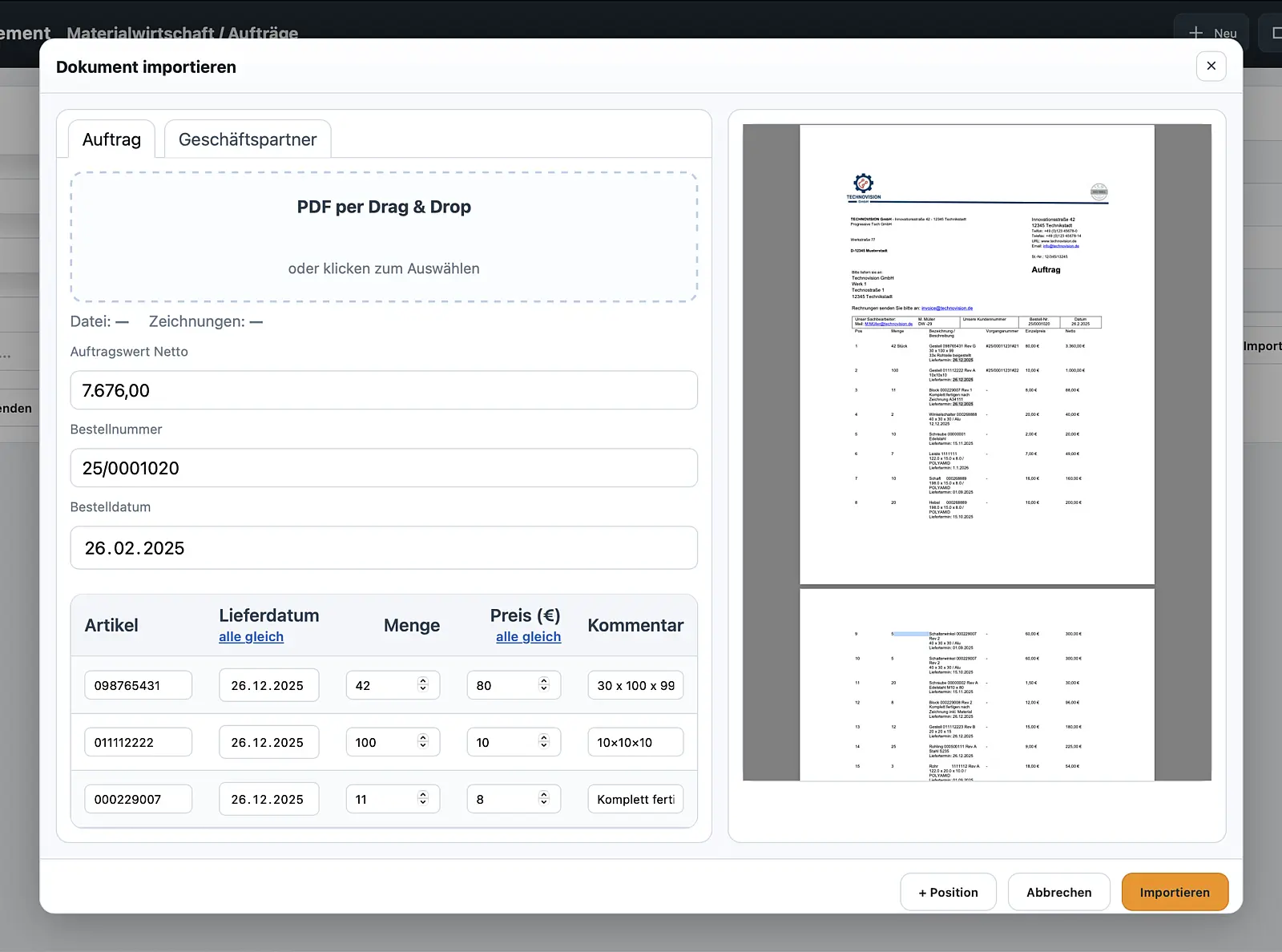Select the Auftrag tab
This screenshot has height=952, width=1282.
click(x=111, y=139)
